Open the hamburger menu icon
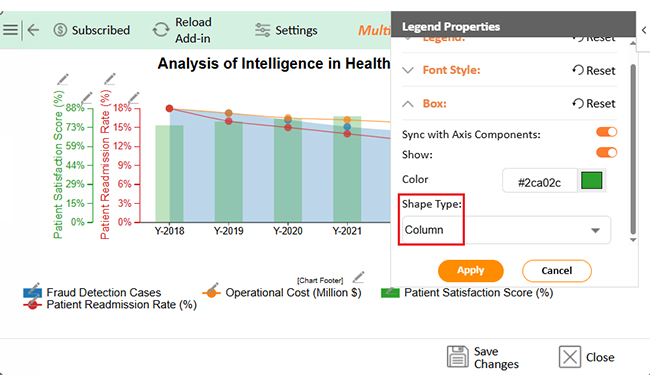This screenshot has width=650, height=386. [10, 30]
